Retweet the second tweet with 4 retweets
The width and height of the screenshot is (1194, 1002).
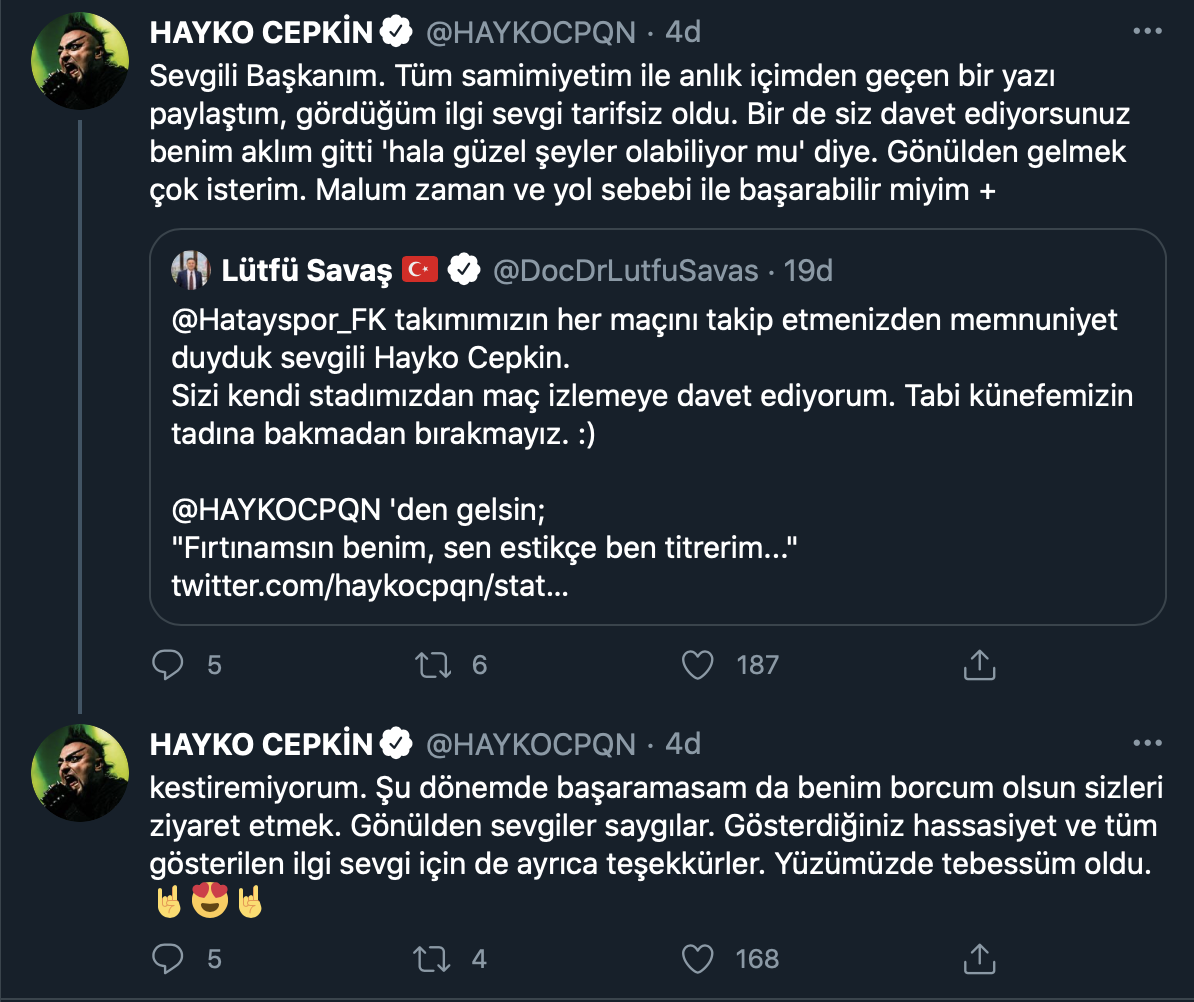click(433, 959)
